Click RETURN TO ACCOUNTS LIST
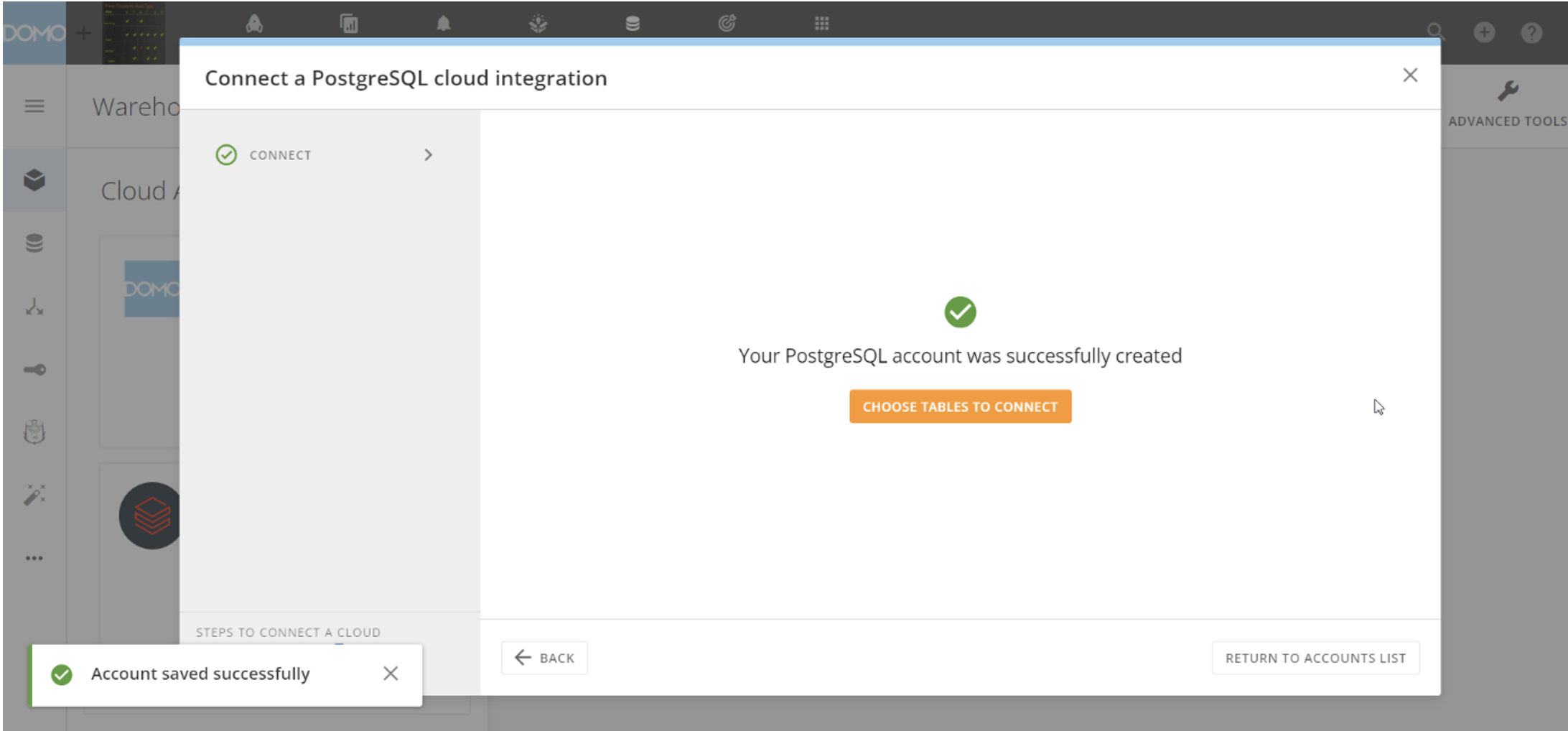Viewport: 1568px width, 731px height. [1315, 657]
